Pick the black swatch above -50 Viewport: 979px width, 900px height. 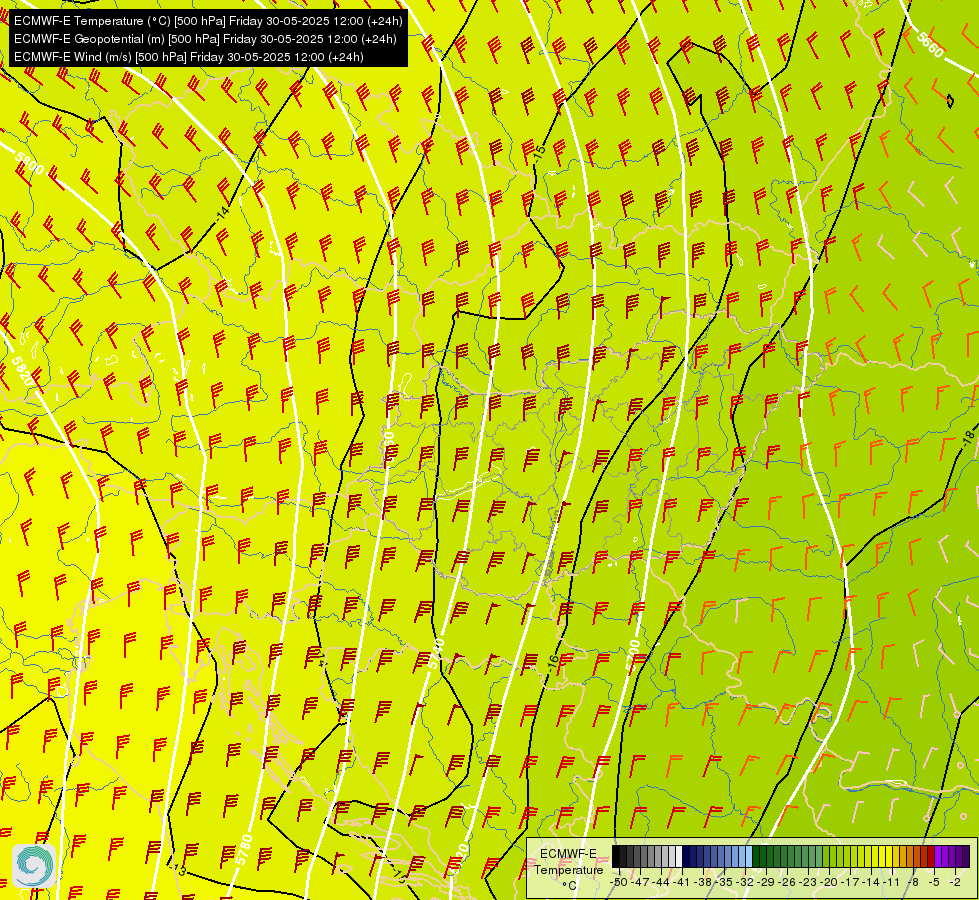click(616, 856)
